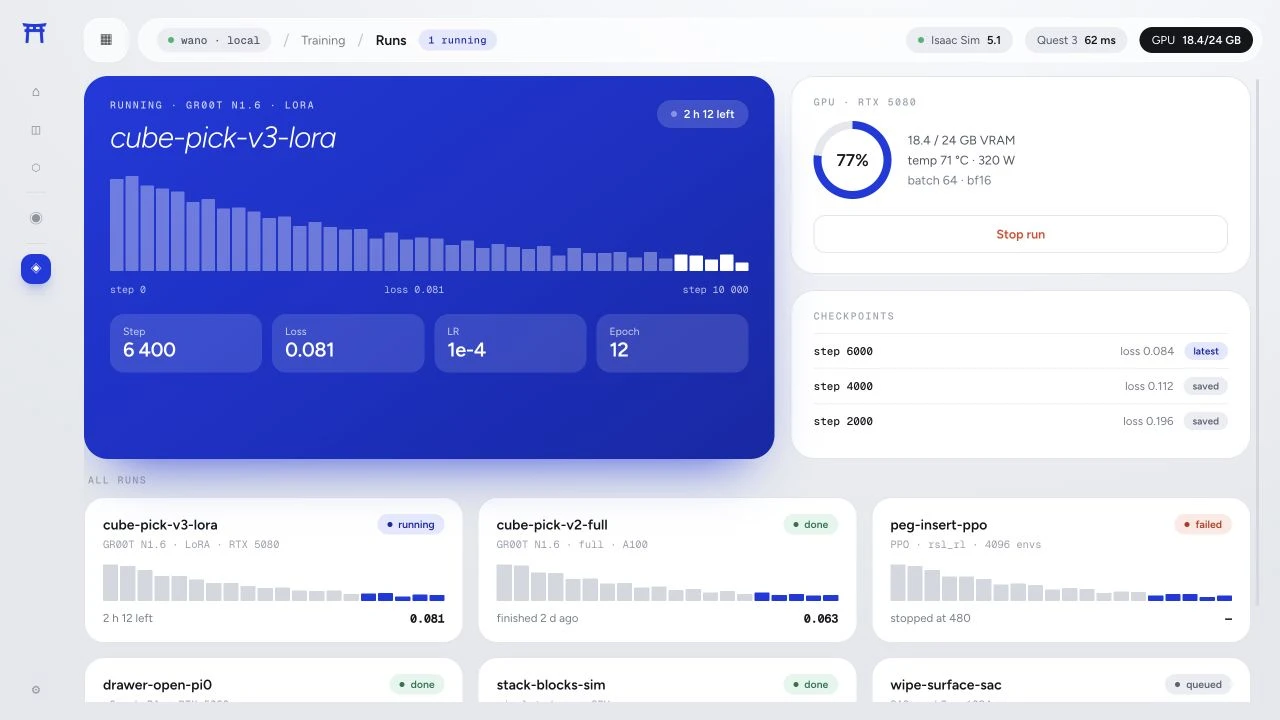The height and width of the screenshot is (720, 1280).
Task: Click the 'queued' badge on wipe-surface-sac card
Action: coord(1198,685)
